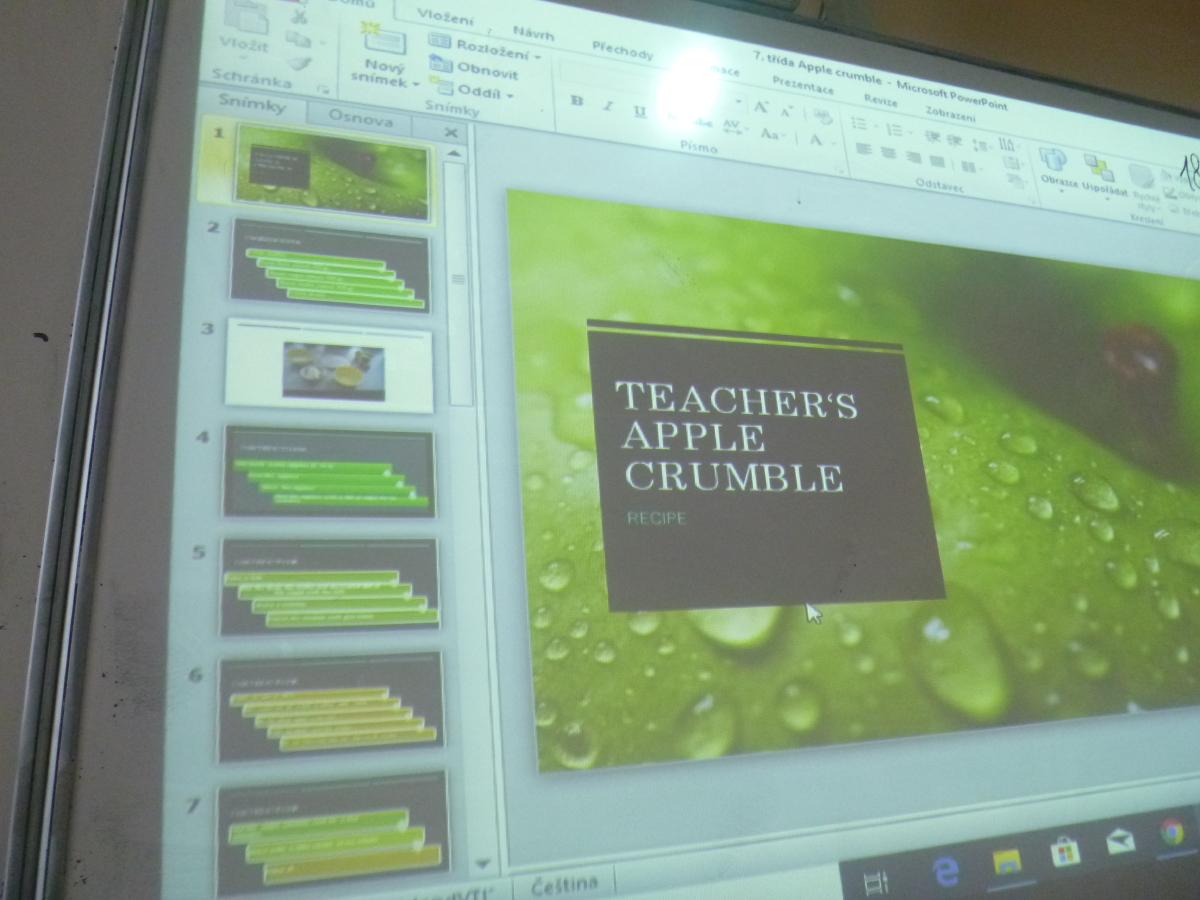This screenshot has width=1200, height=900.
Task: Toggle Italic text formatting
Action: [607, 106]
